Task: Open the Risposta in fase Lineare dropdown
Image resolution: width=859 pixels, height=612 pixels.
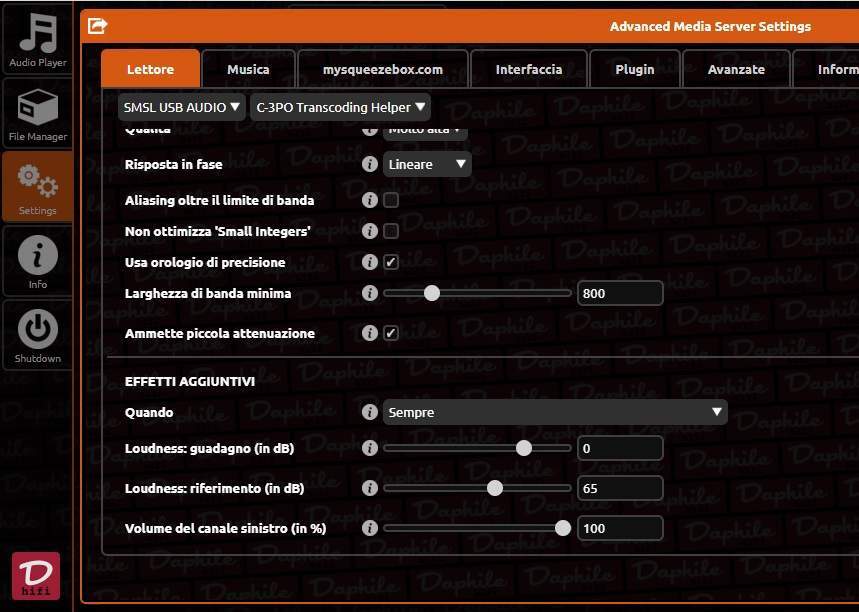Action: click(x=427, y=164)
